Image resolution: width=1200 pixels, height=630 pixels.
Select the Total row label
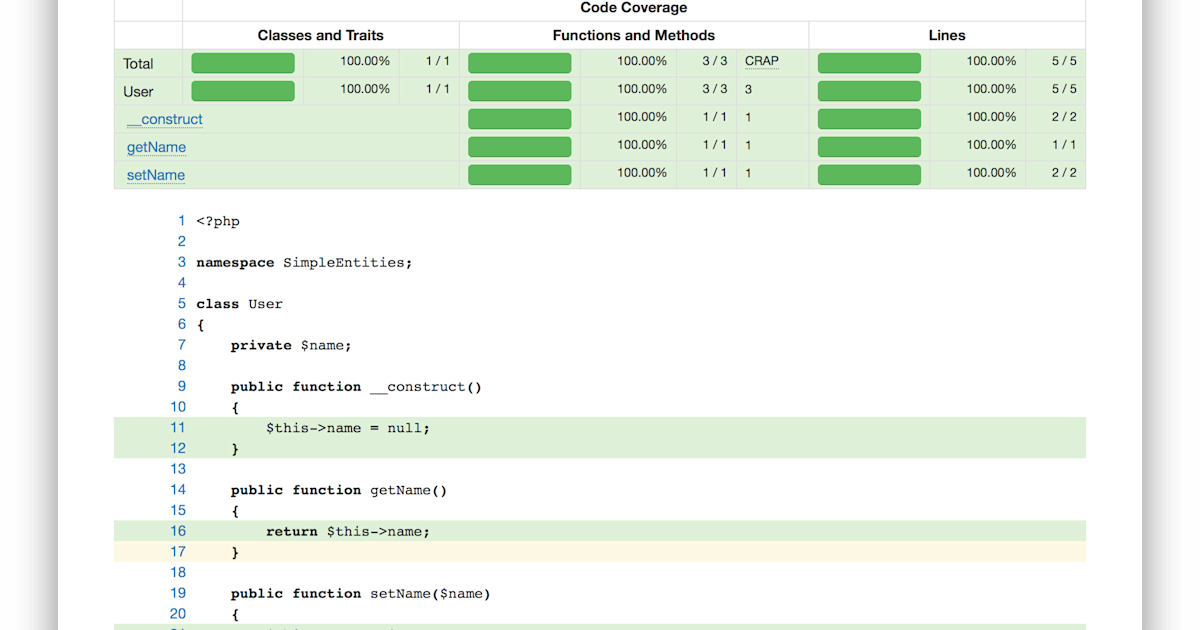[140, 62]
